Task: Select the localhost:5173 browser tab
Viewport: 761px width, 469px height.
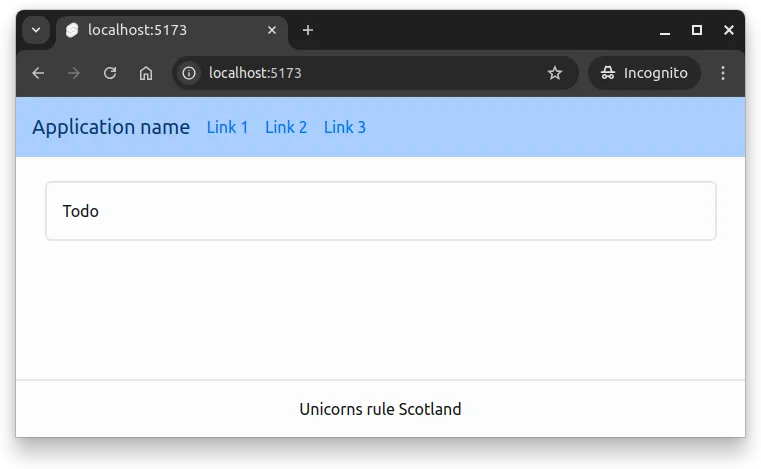Action: tap(160, 30)
